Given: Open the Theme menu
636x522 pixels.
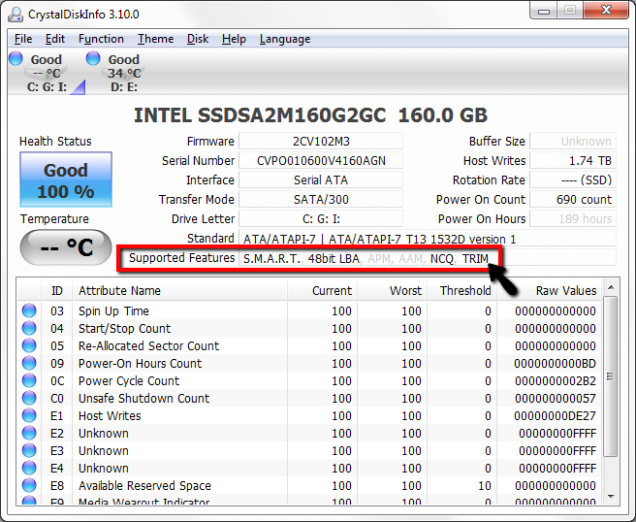Looking at the screenshot, I should (155, 39).
